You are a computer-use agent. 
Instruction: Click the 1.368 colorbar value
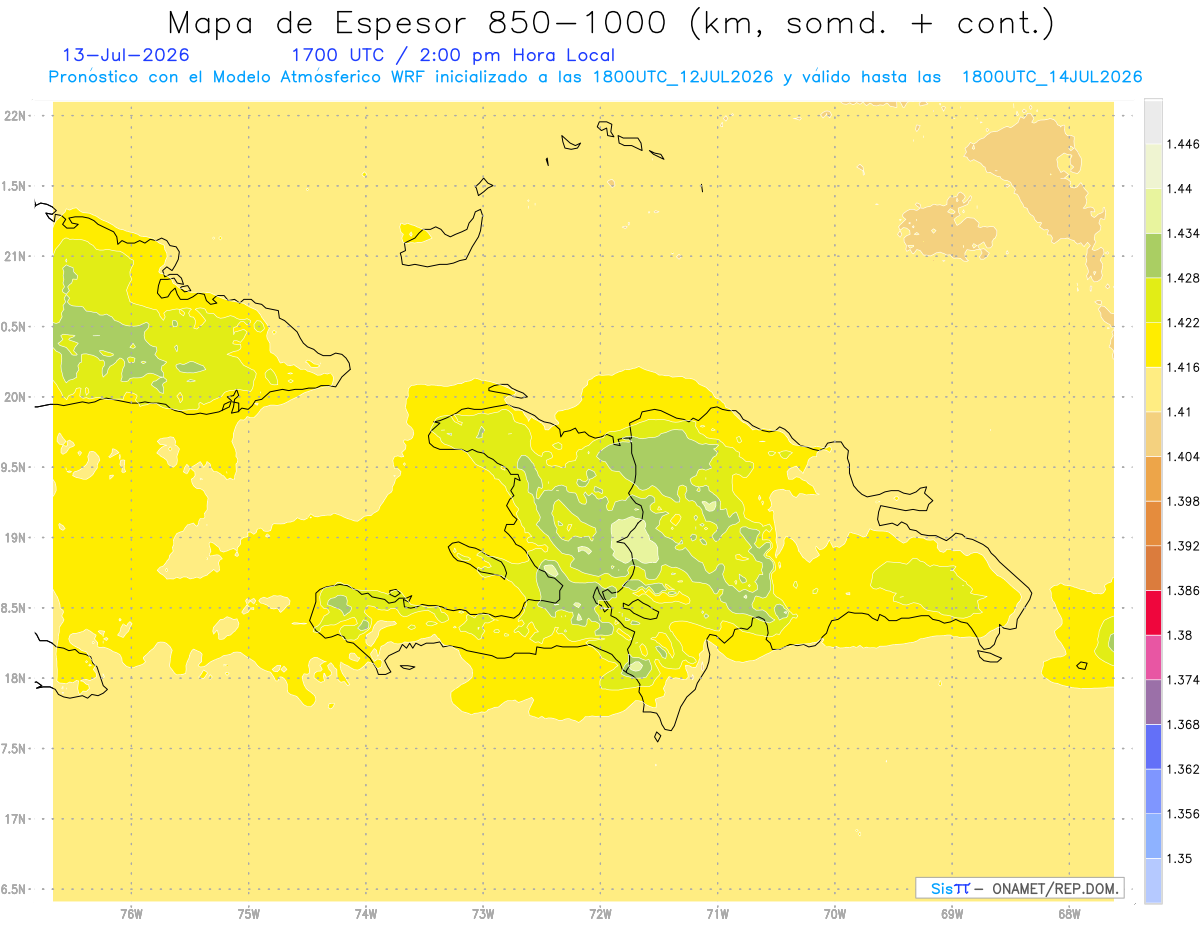click(x=1183, y=725)
